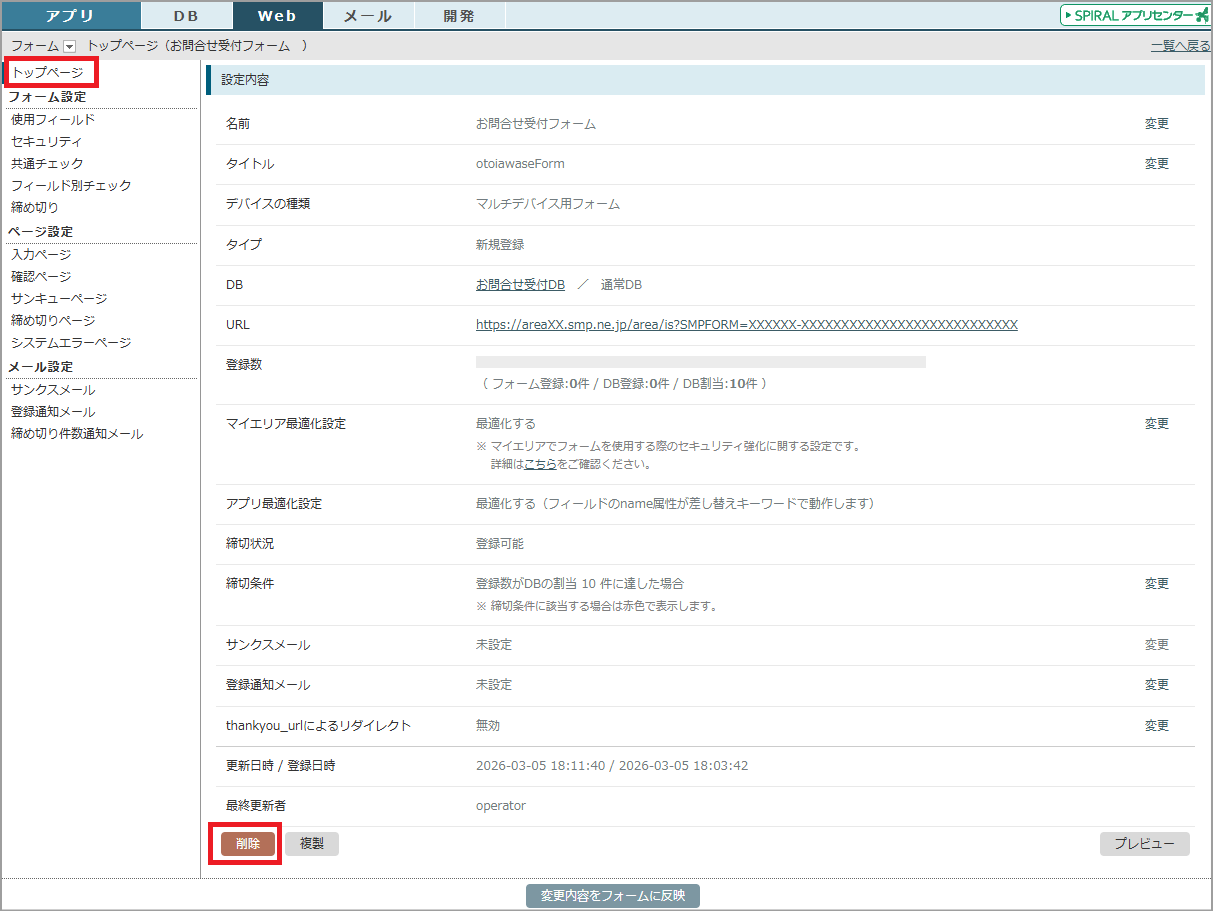
Task: Open the form URL link
Action: tap(746, 325)
